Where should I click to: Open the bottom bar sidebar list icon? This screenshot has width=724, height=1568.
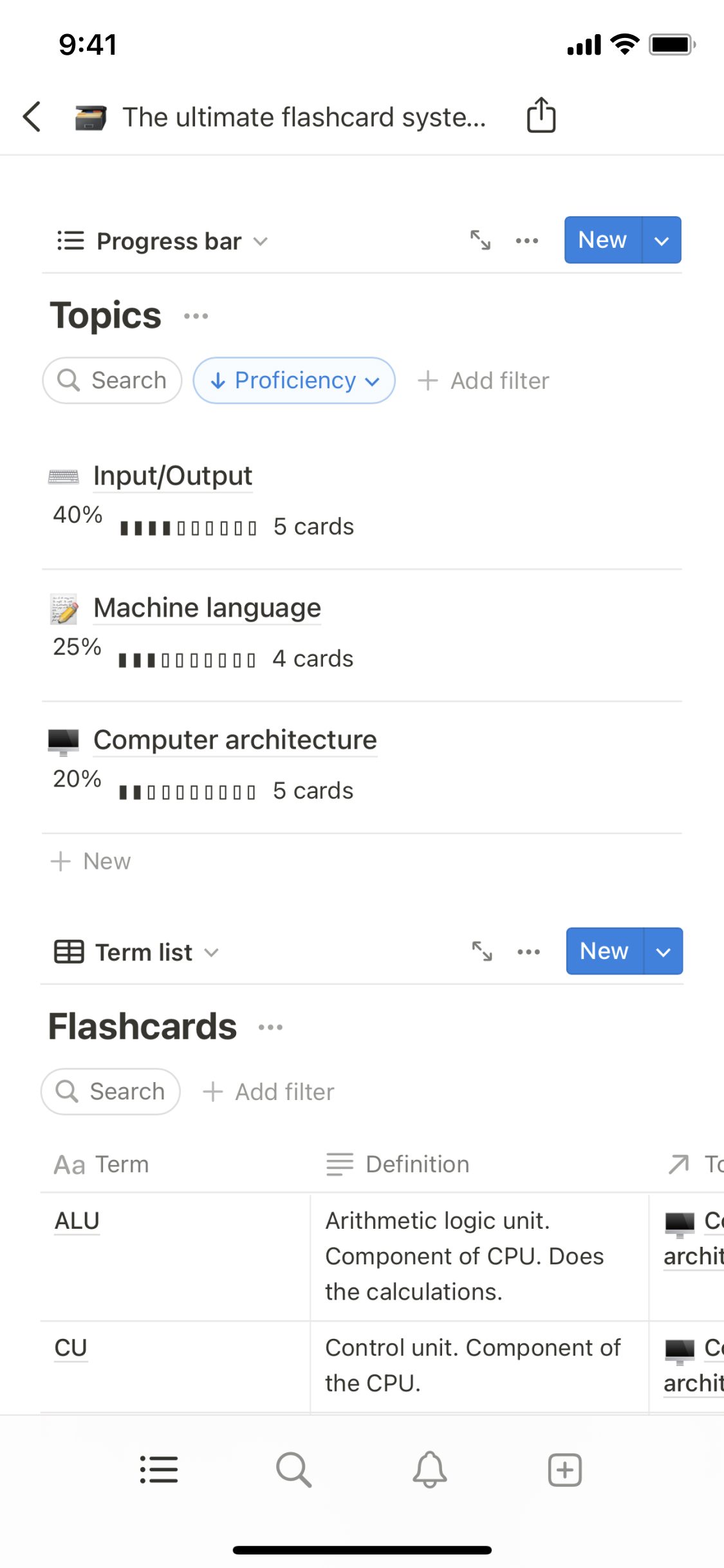tap(159, 1470)
